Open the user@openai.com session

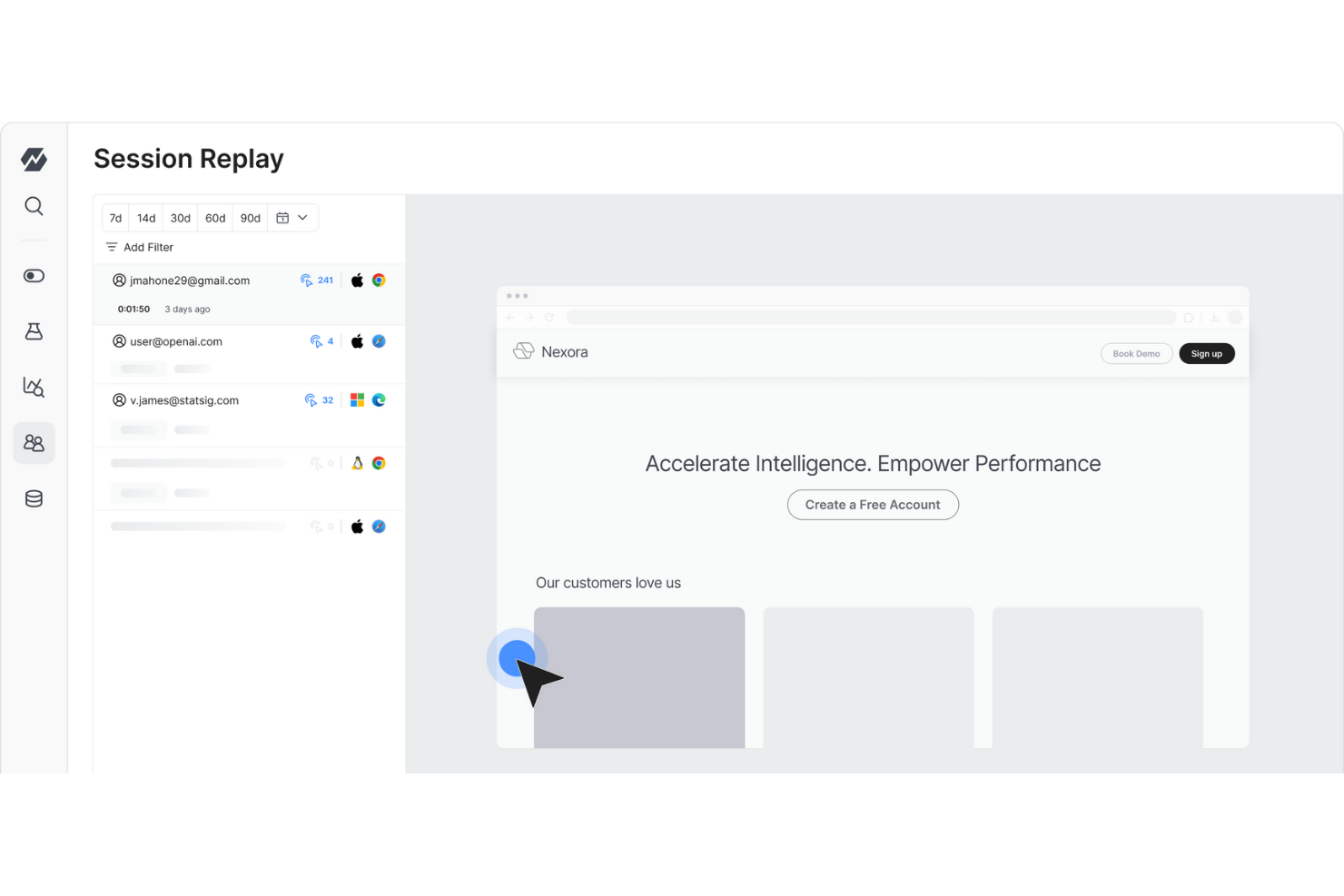coord(249,354)
